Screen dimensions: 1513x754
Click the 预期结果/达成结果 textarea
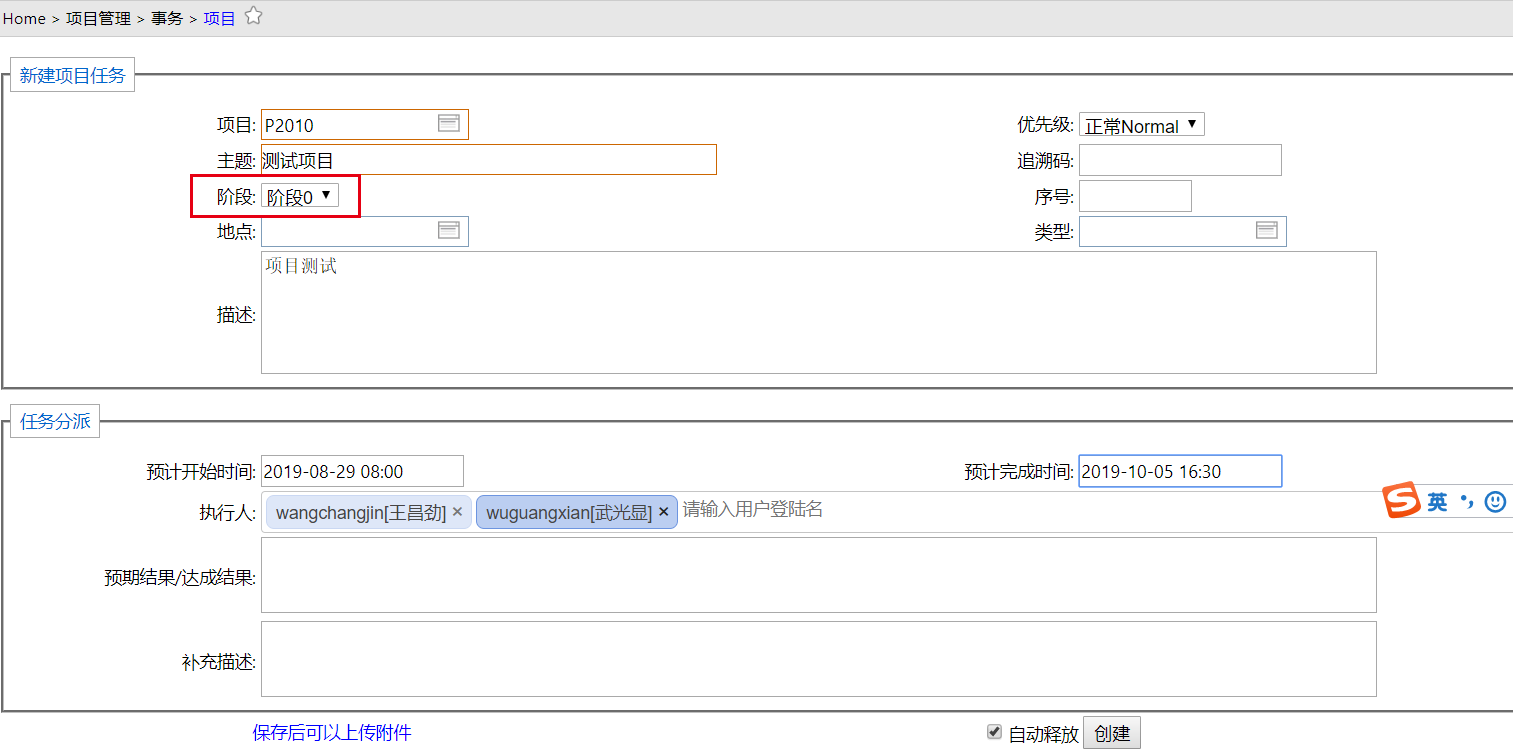pos(819,575)
